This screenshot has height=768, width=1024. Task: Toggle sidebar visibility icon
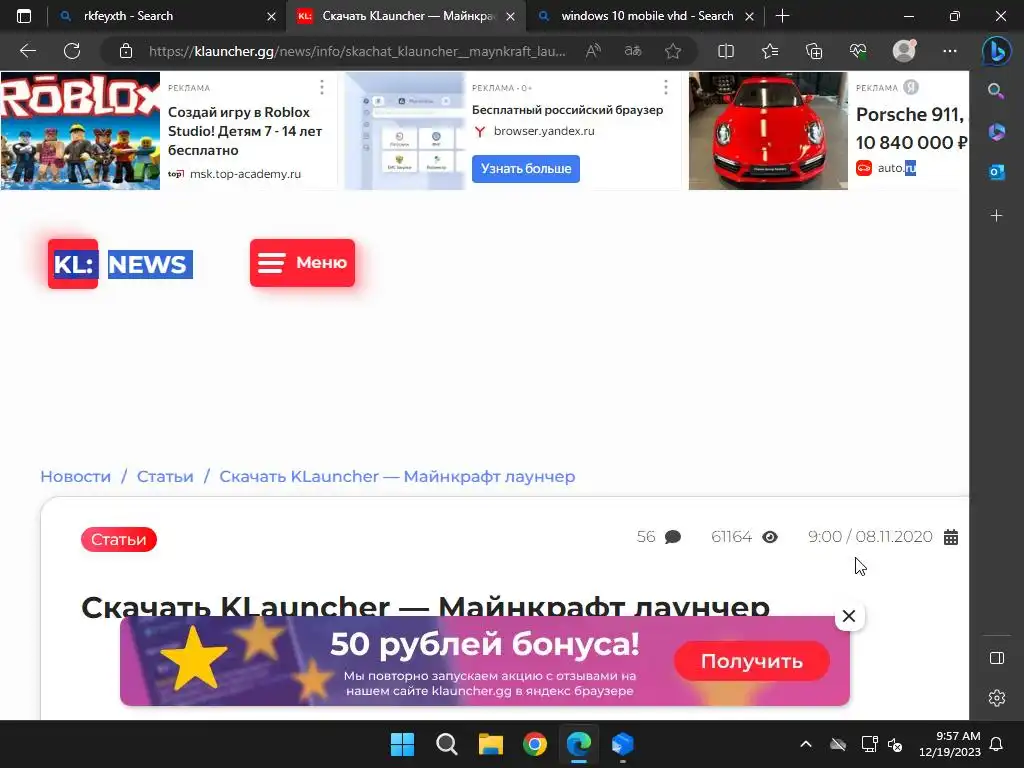coord(997,658)
